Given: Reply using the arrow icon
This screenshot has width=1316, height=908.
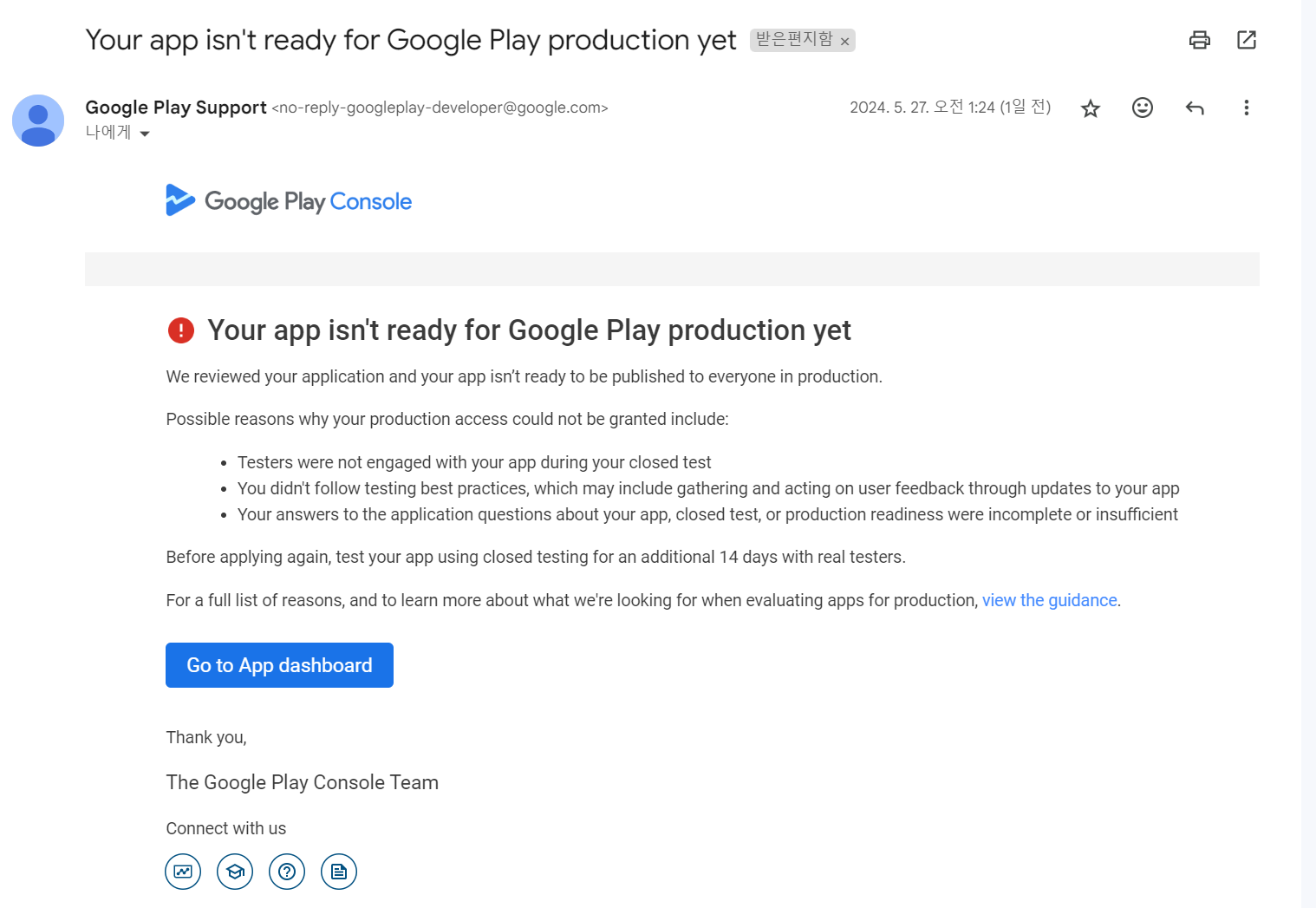Looking at the screenshot, I should (1195, 108).
